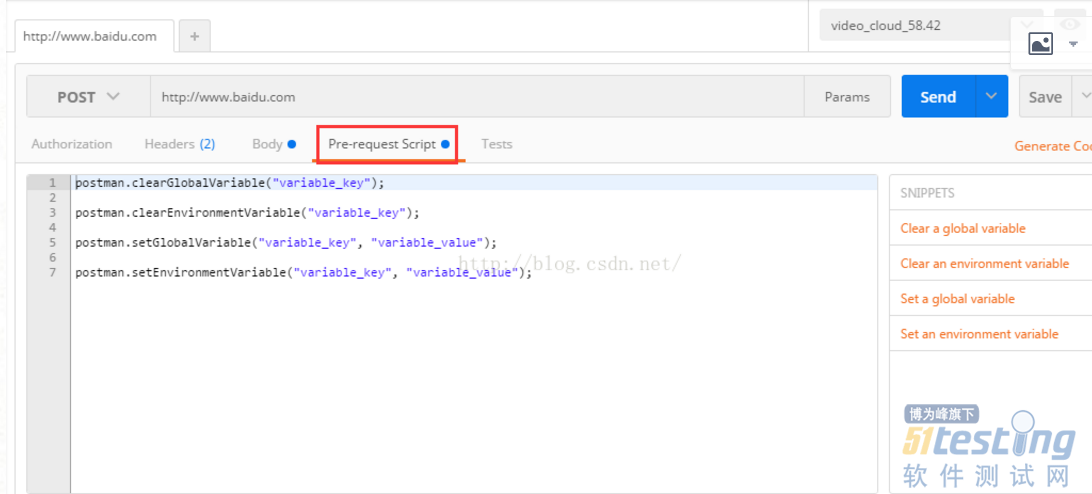Viewport: 1092px width, 494px height.
Task: Open the Params button
Action: [847, 97]
